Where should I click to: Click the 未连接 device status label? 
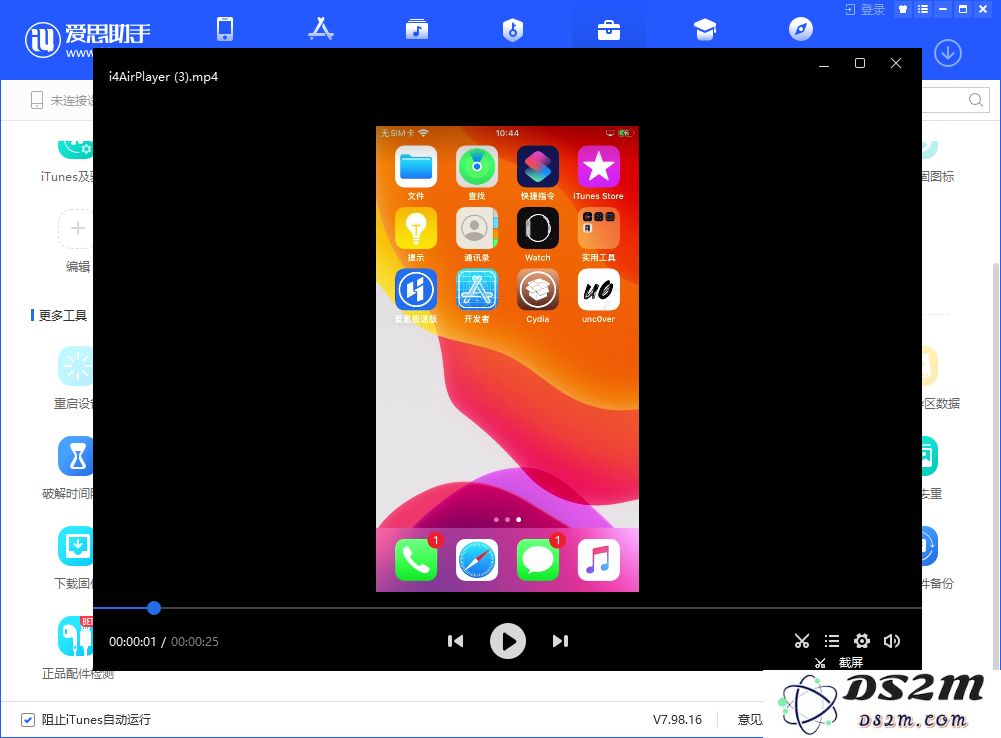(72, 101)
